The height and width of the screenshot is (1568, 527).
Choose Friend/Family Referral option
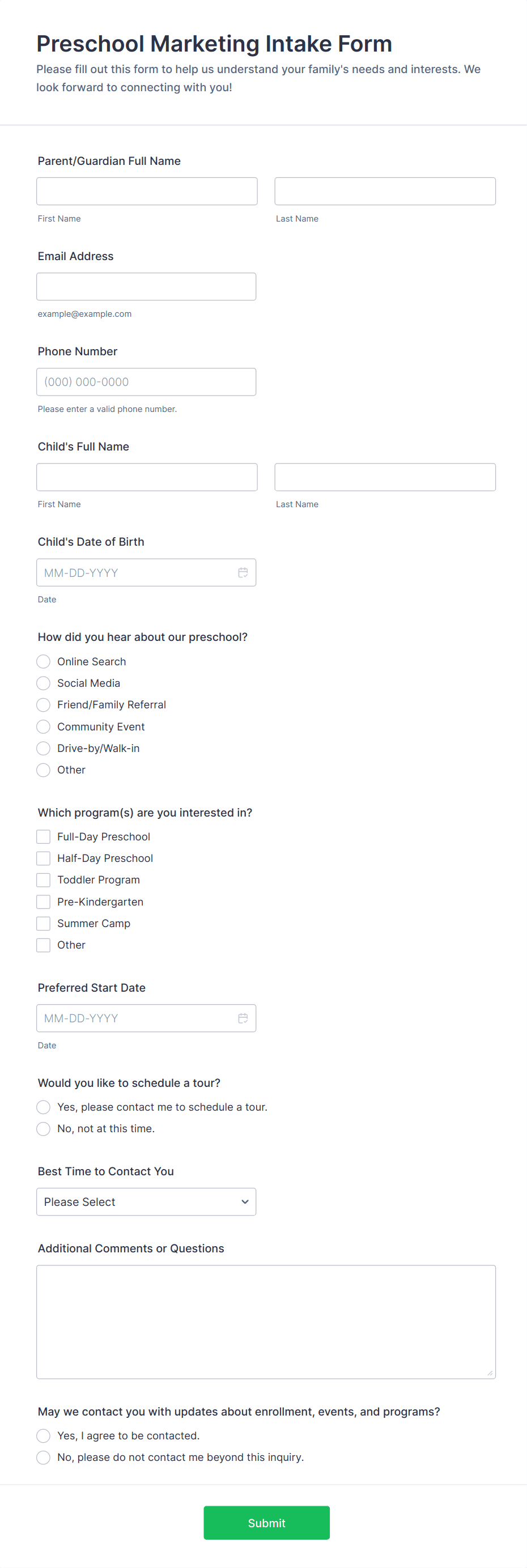click(43, 704)
